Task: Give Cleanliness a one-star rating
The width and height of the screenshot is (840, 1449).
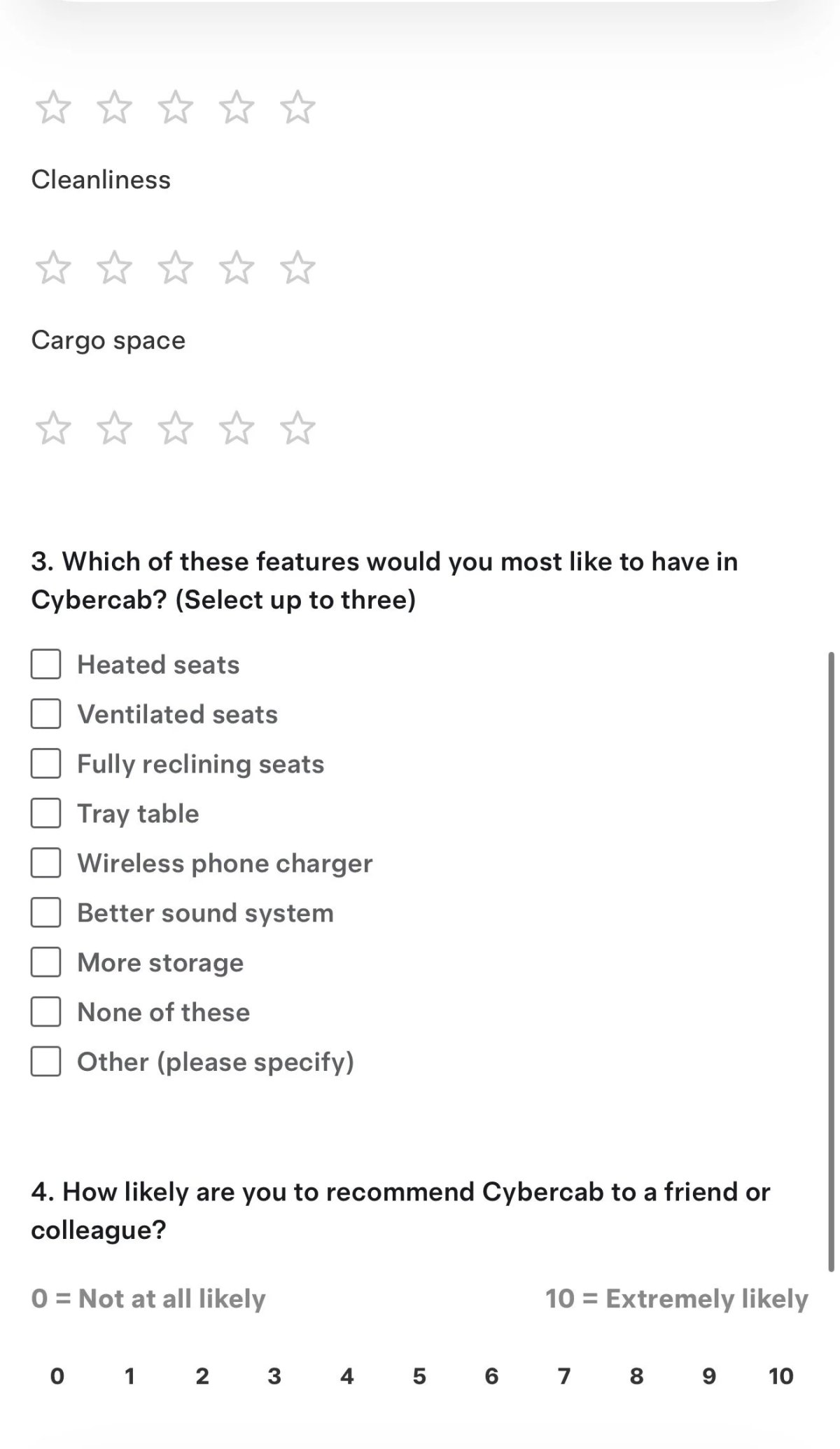Action: (x=53, y=268)
